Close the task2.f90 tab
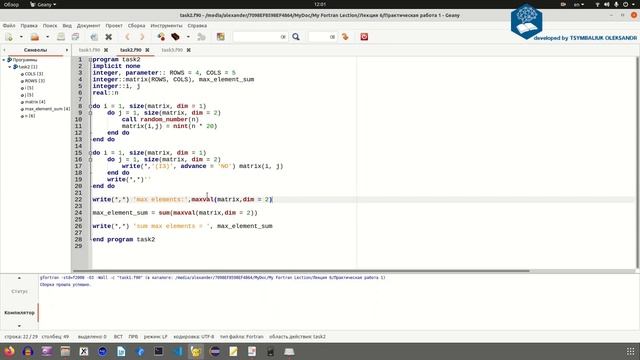Image resolution: width=640 pixels, height=360 pixels. pyautogui.click(x=147, y=50)
